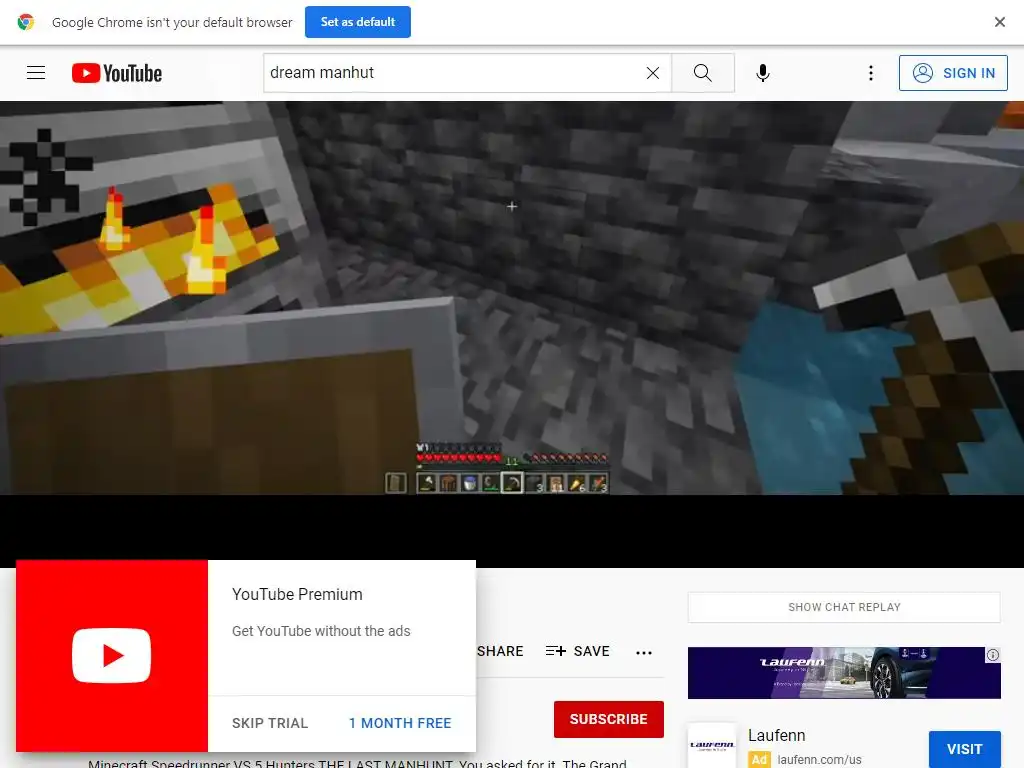Accept 1 MONTH FREE offer
The height and width of the screenshot is (768, 1024).
tap(400, 723)
